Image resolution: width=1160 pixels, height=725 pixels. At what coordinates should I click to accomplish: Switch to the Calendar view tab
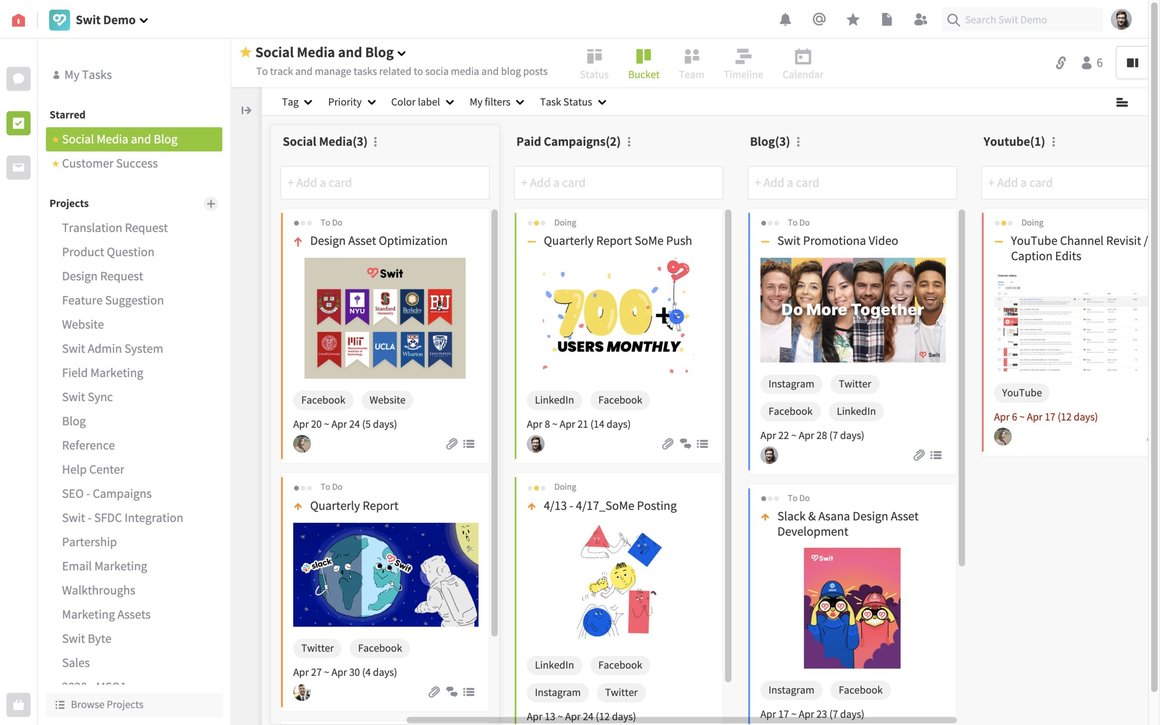click(x=802, y=63)
